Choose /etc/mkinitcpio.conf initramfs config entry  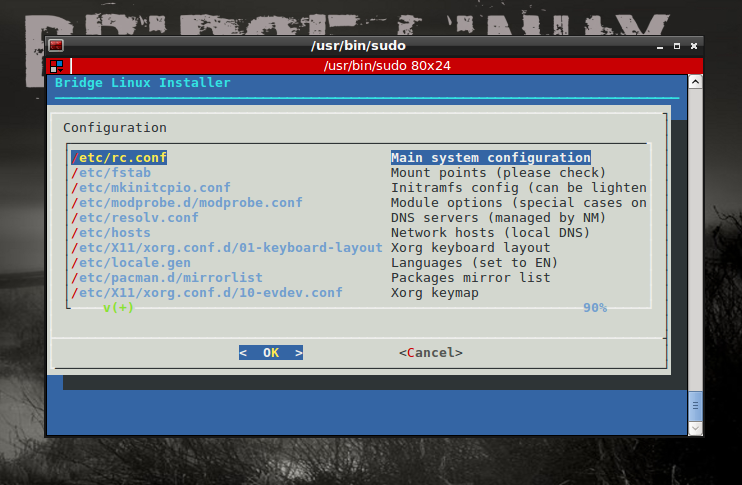(151, 188)
